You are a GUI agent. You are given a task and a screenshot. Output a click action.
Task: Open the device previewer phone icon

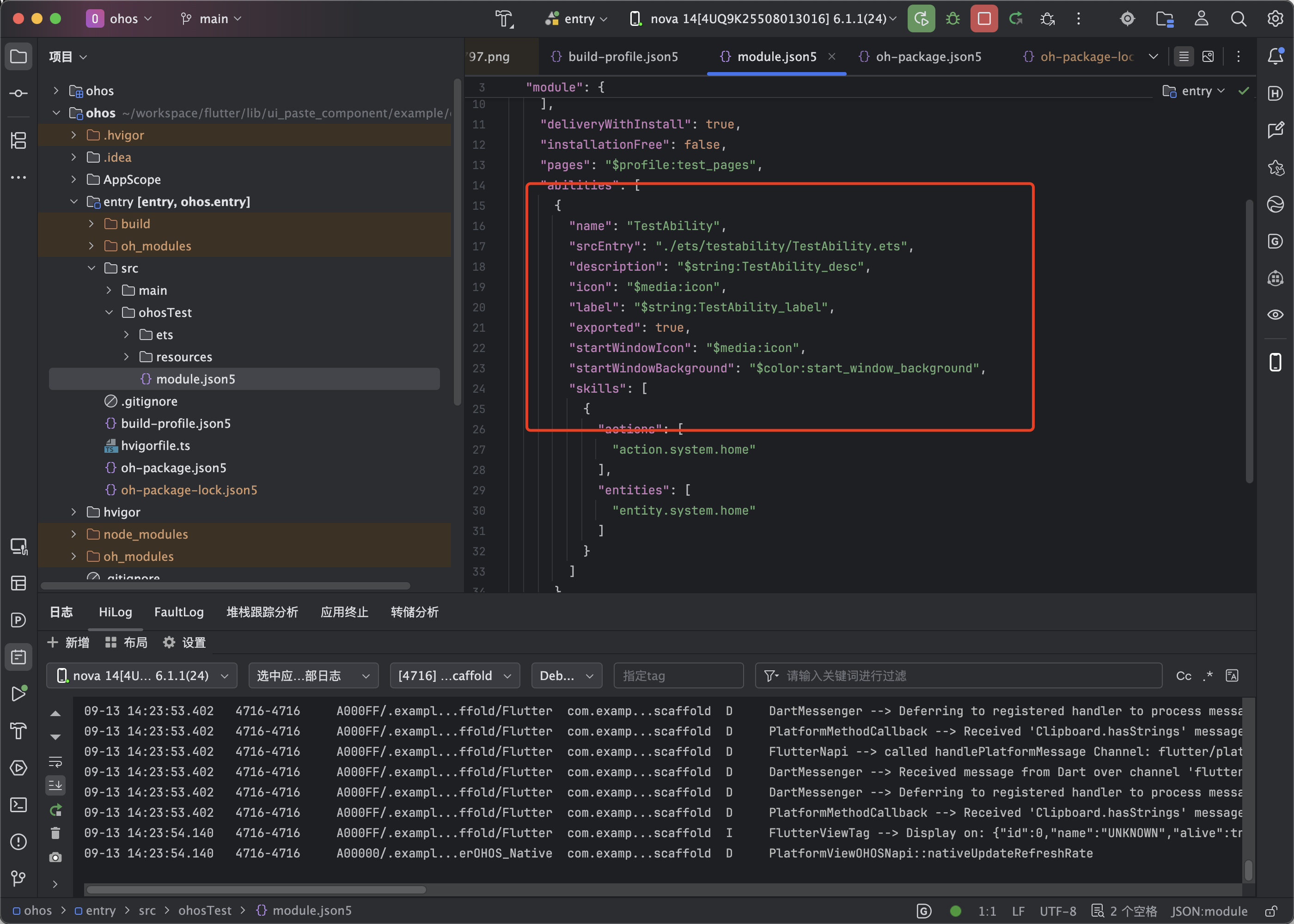pyautogui.click(x=1275, y=362)
